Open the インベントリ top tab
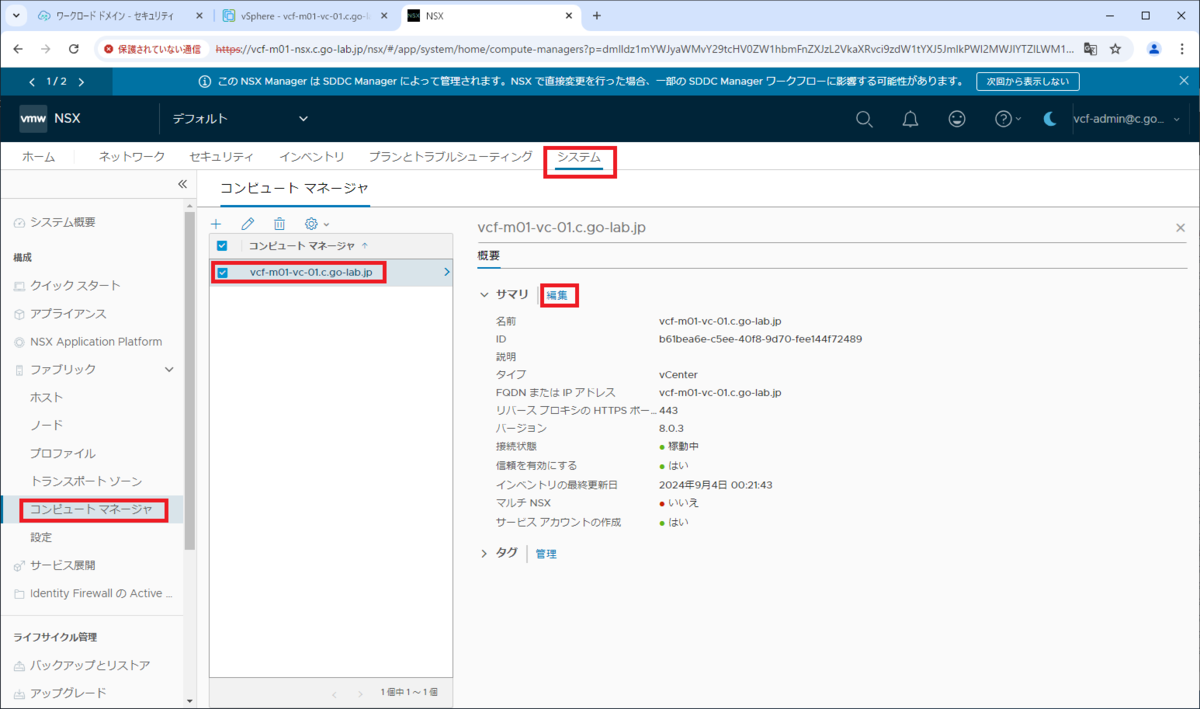 click(x=312, y=157)
